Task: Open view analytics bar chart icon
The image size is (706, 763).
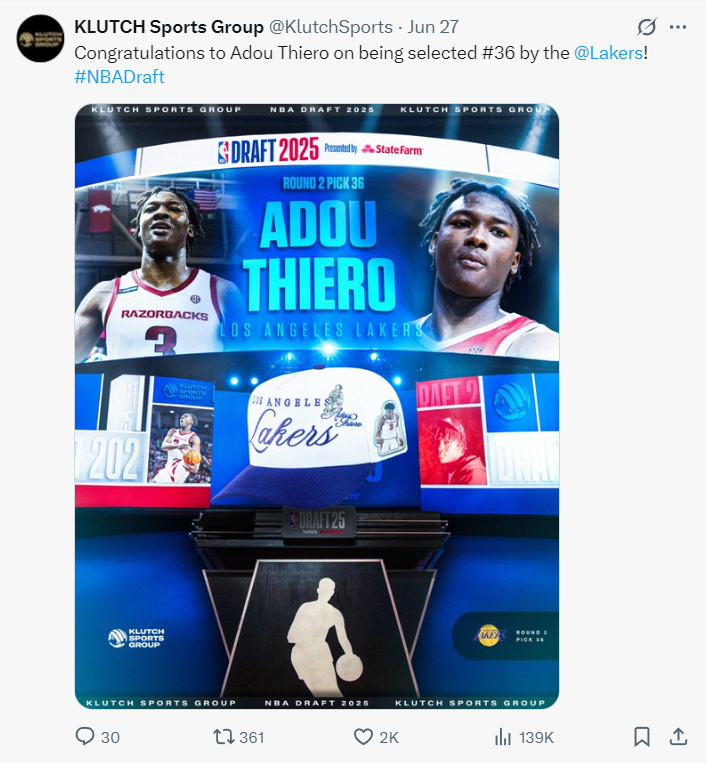Action: (503, 737)
